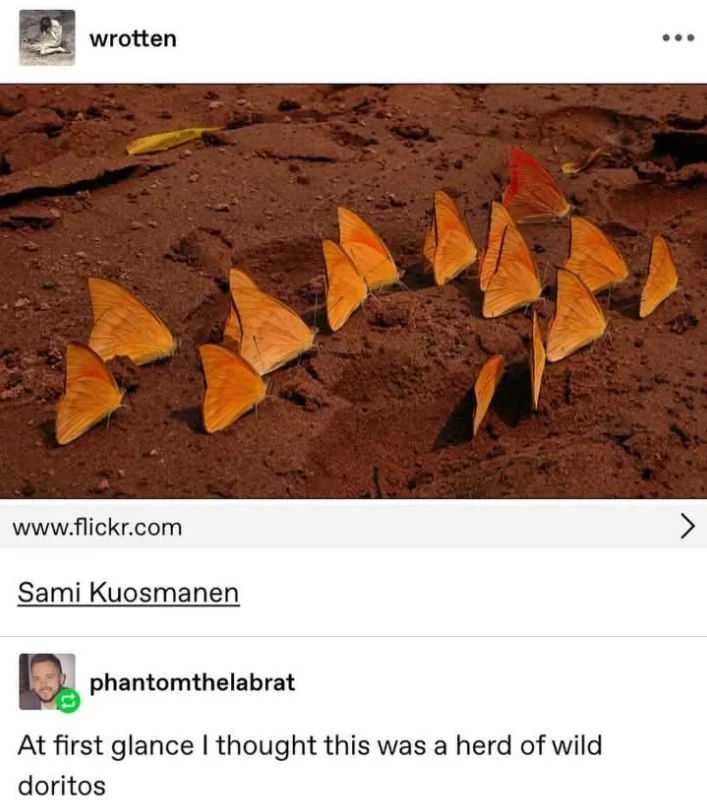The width and height of the screenshot is (707, 812).
Task: Open the wrotten blog username
Action: pos(133,39)
